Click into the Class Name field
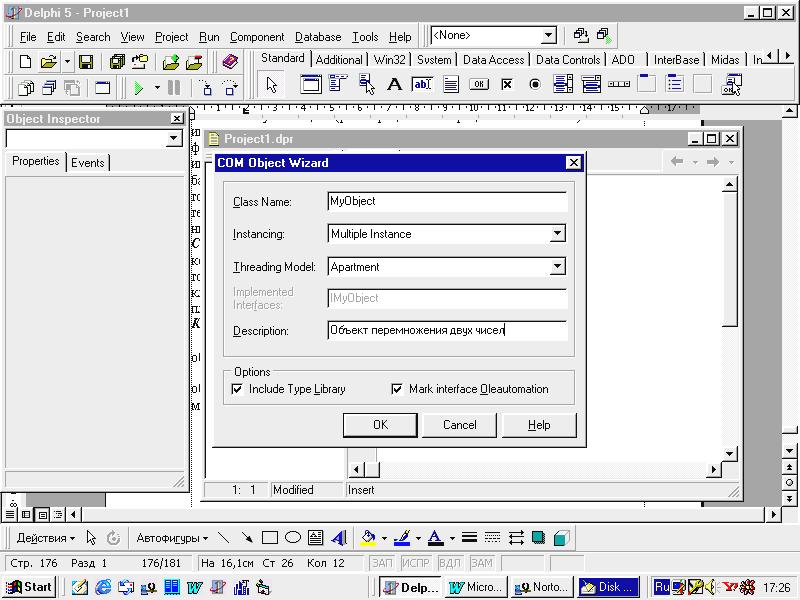This screenshot has width=800, height=600. coord(447,201)
